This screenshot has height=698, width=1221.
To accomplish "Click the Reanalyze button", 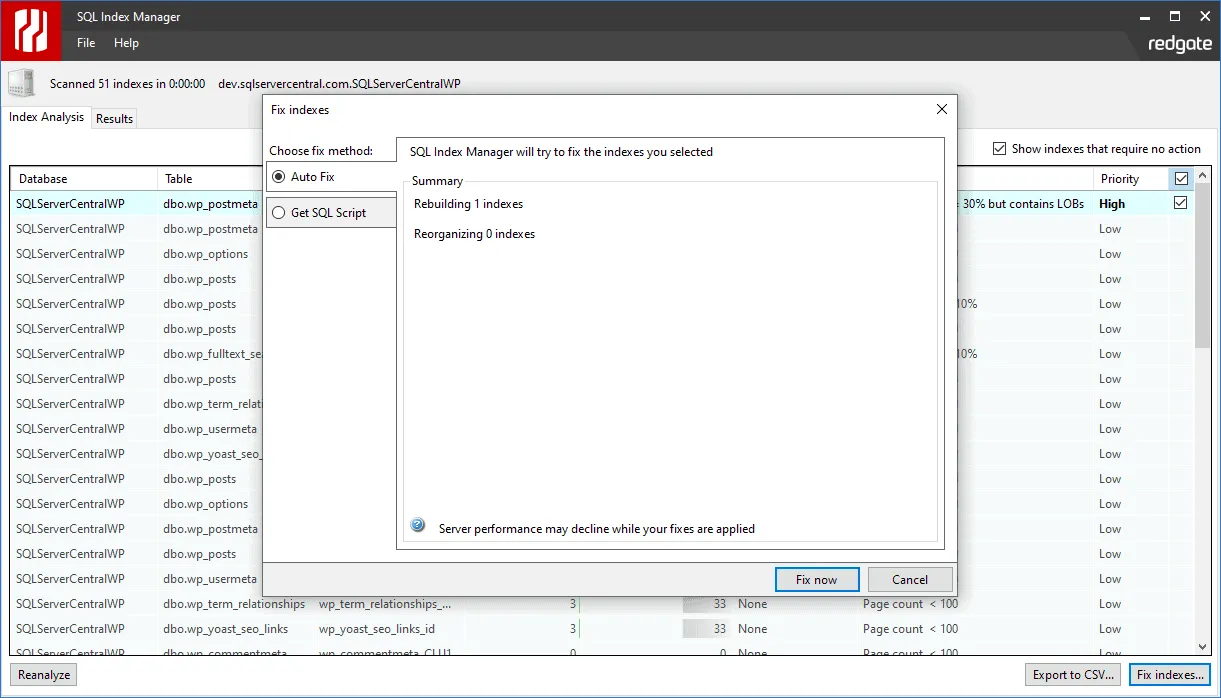I will click(x=44, y=675).
